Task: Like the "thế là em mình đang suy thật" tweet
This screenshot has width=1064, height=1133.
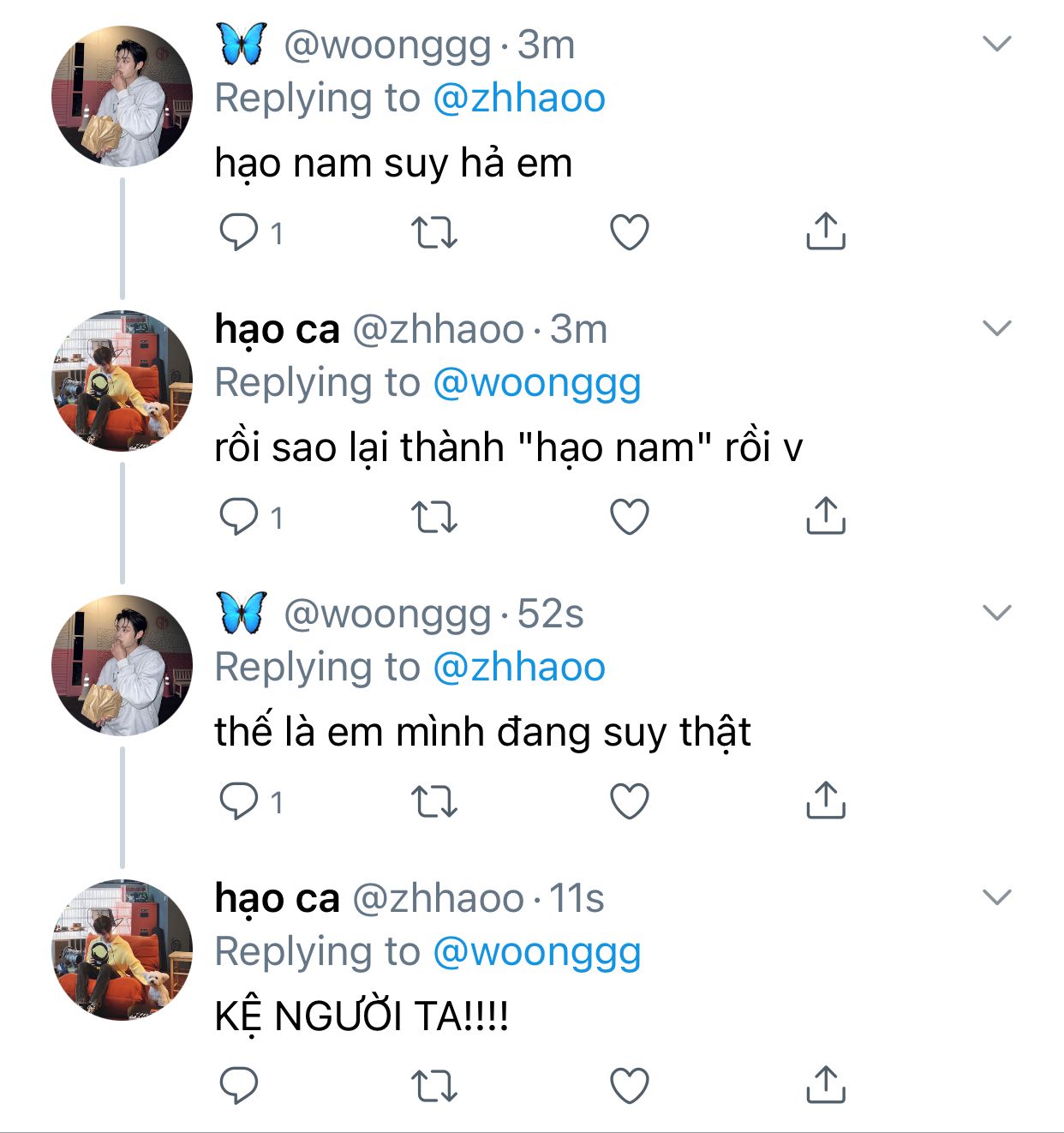Action: point(629,801)
